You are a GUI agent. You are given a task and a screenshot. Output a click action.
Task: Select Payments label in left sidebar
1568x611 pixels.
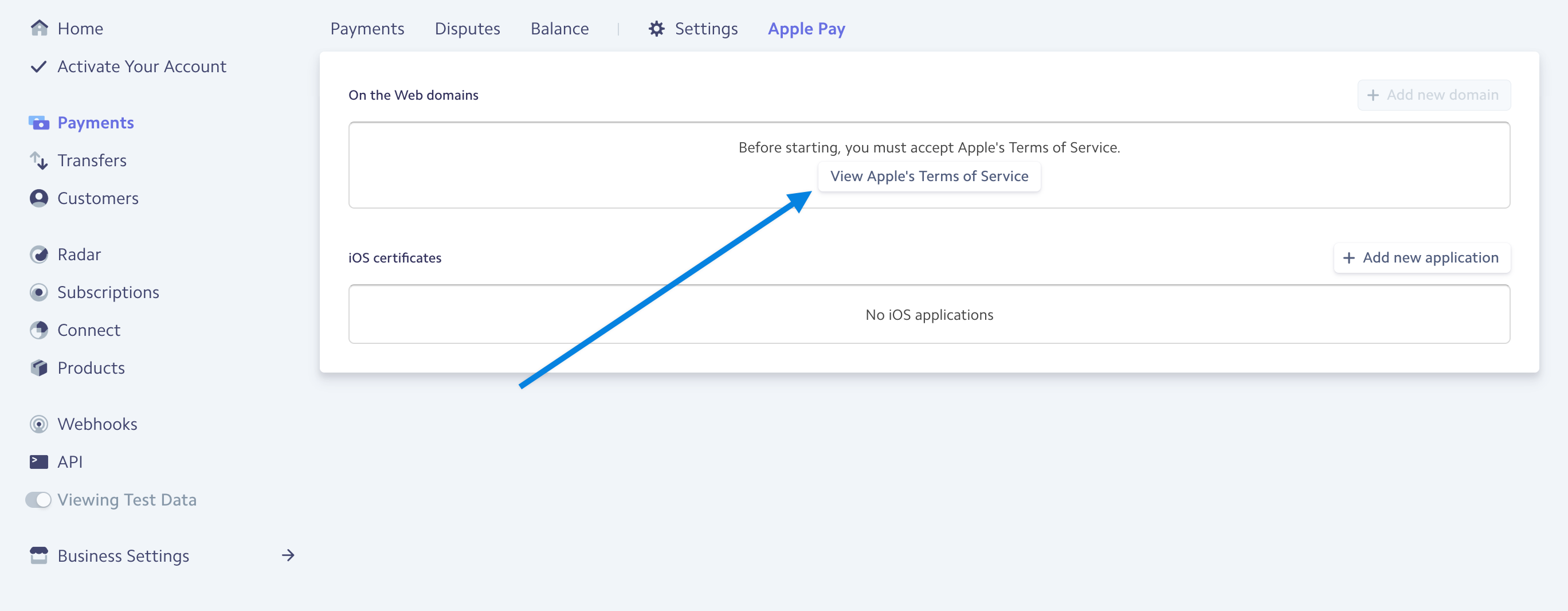(96, 123)
